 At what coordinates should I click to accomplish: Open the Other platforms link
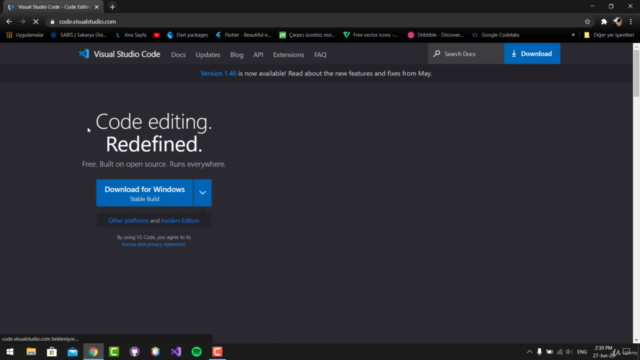click(x=128, y=220)
